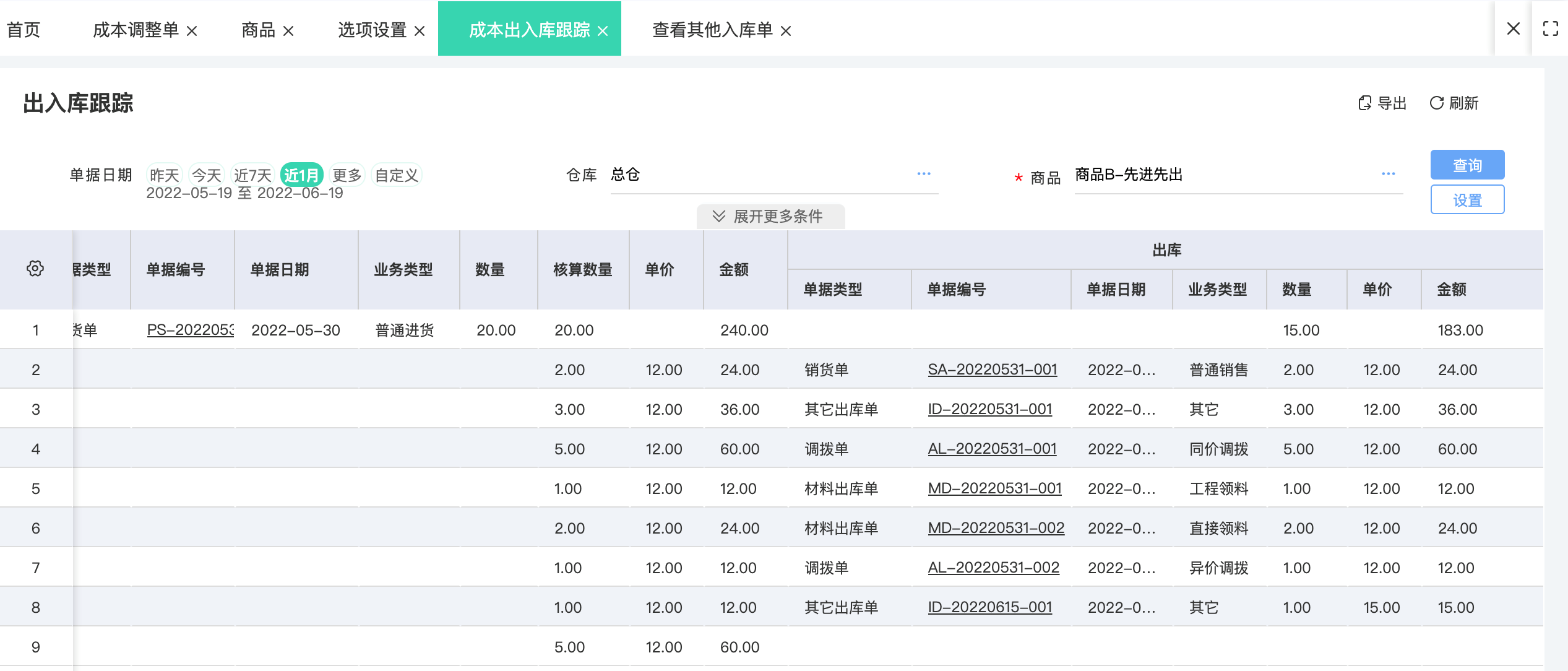Switch to 商品 tab

[x=258, y=30]
